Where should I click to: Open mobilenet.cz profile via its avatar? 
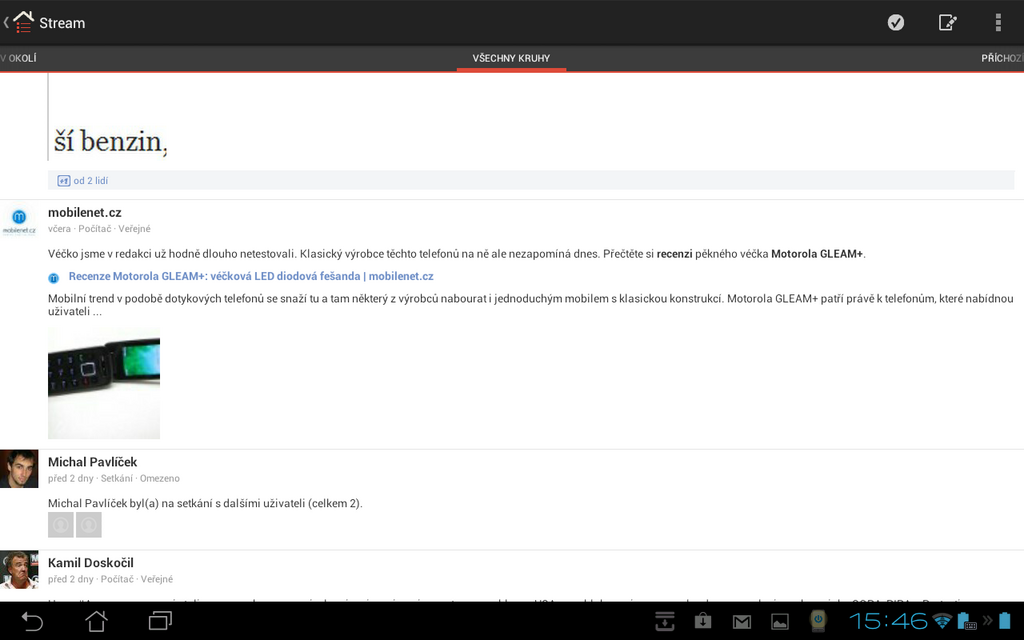[19, 218]
